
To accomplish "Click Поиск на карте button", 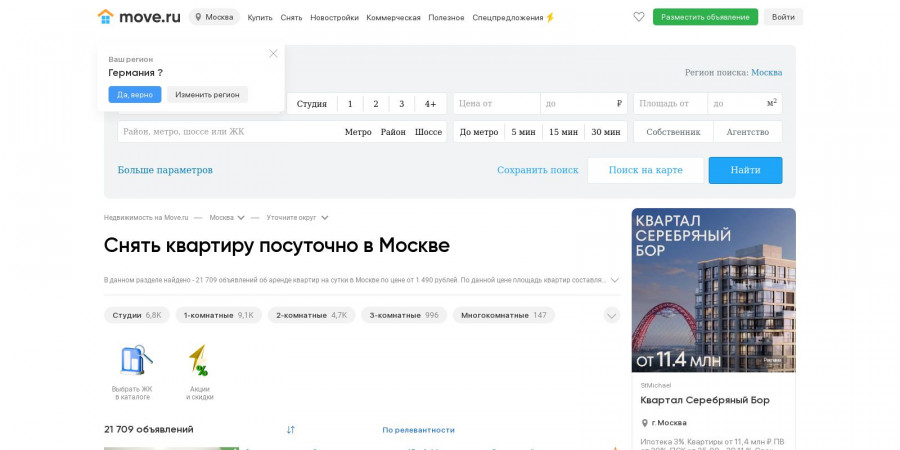I will click(x=646, y=170).
